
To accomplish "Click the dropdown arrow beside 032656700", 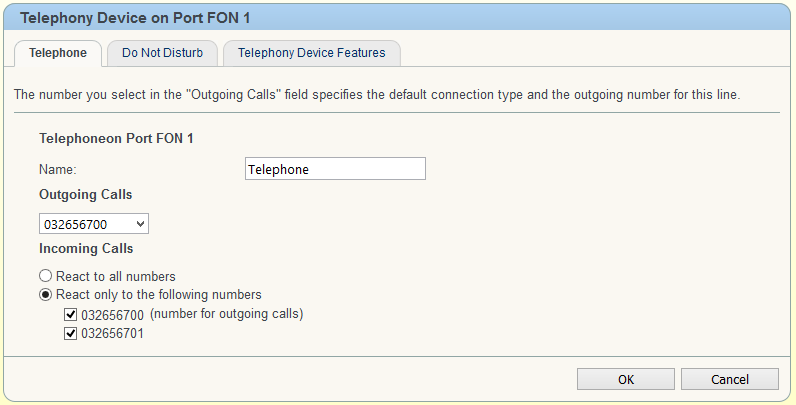I will pyautogui.click(x=140, y=224).
